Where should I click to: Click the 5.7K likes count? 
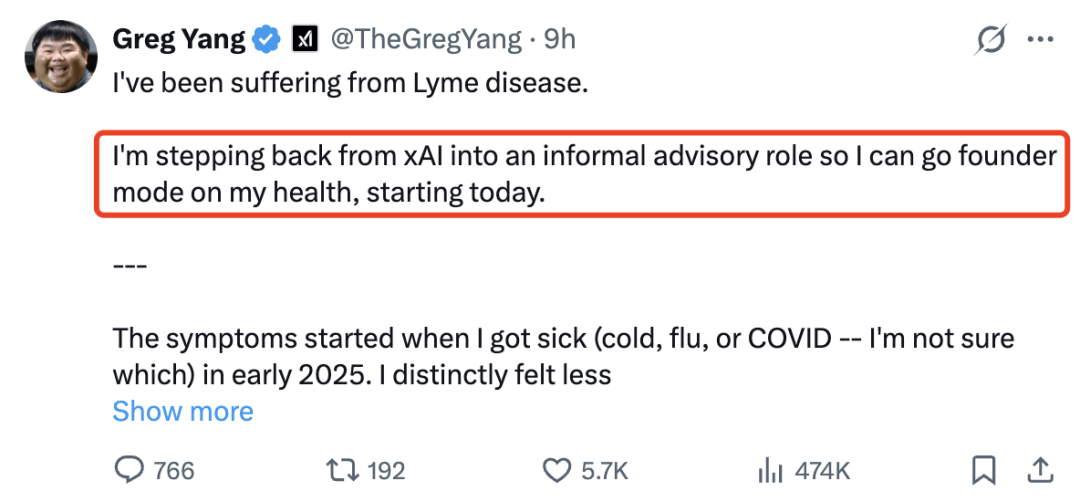(x=605, y=469)
